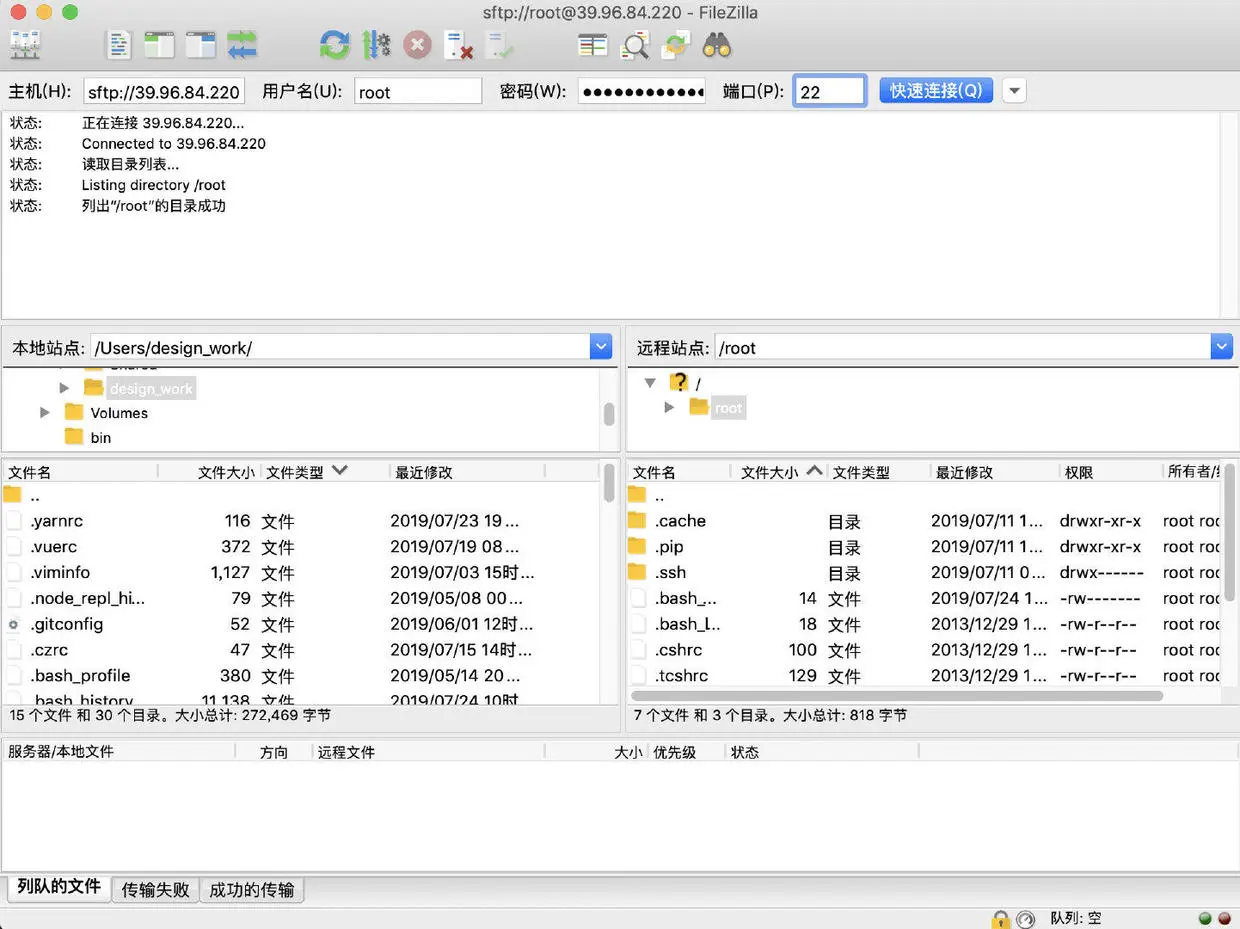
Task: Click the .ssh folder icon
Action: 637,572
